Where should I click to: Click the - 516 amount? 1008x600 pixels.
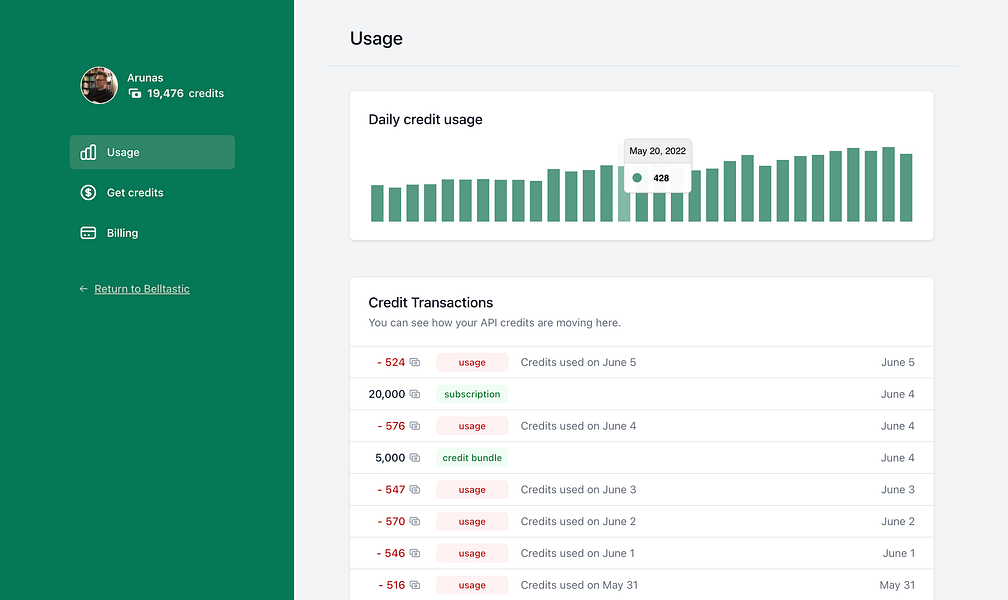pyautogui.click(x=392, y=585)
